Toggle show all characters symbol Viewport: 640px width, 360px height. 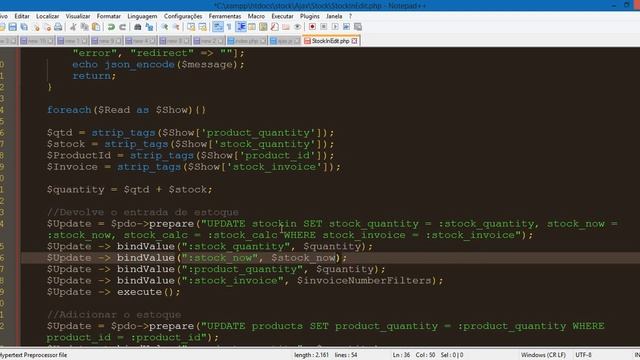pyautogui.click(x=229, y=27)
